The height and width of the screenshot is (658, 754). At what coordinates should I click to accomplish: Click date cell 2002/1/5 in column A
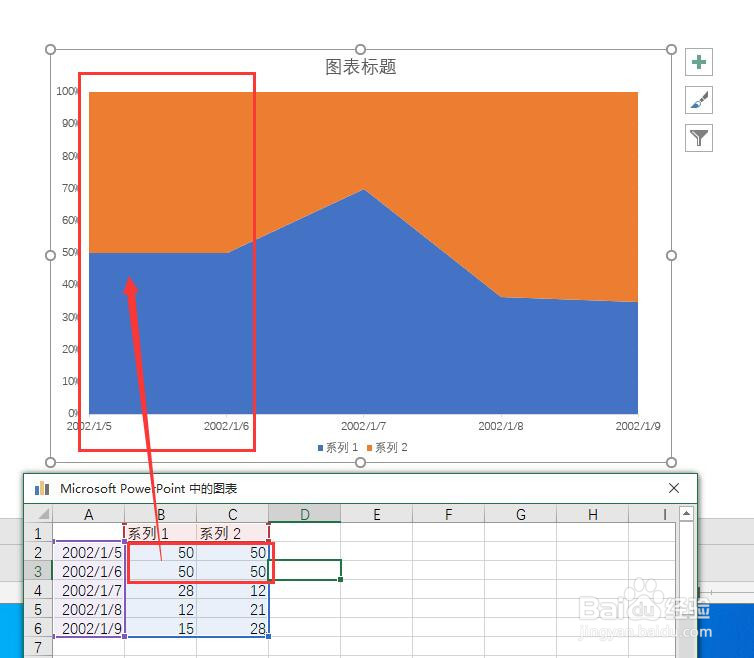click(x=88, y=552)
